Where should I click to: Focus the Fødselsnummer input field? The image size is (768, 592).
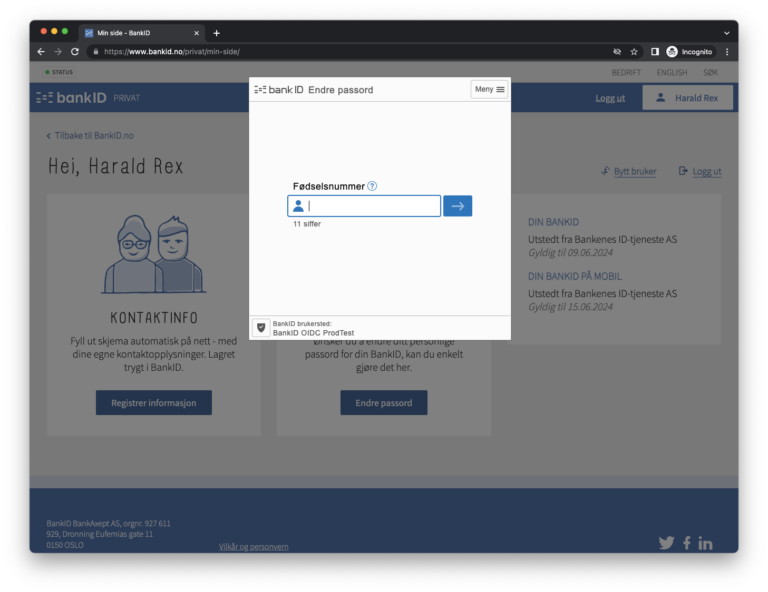tap(364, 206)
